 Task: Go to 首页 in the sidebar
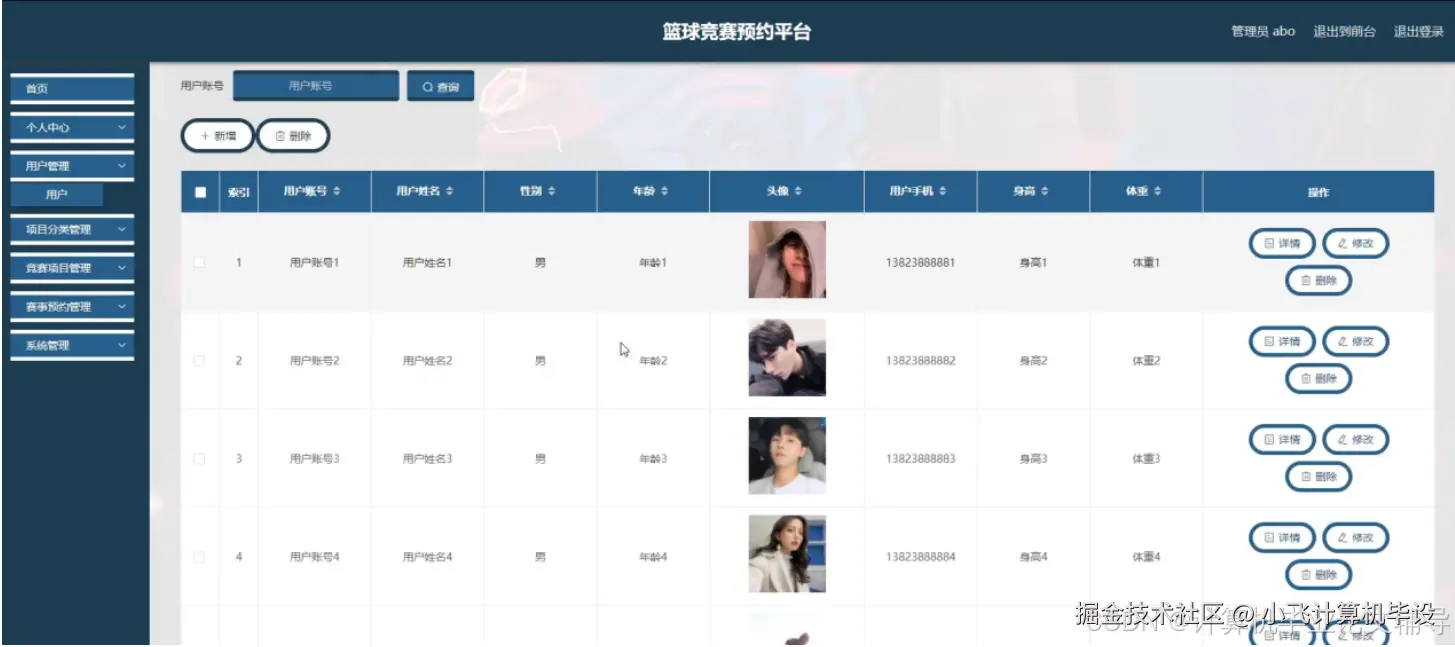click(x=72, y=89)
